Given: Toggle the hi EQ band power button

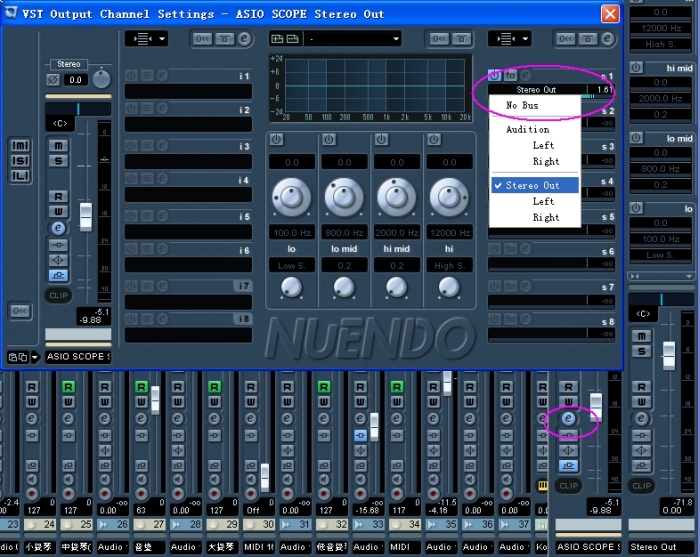Looking at the screenshot, I should coord(433,140).
